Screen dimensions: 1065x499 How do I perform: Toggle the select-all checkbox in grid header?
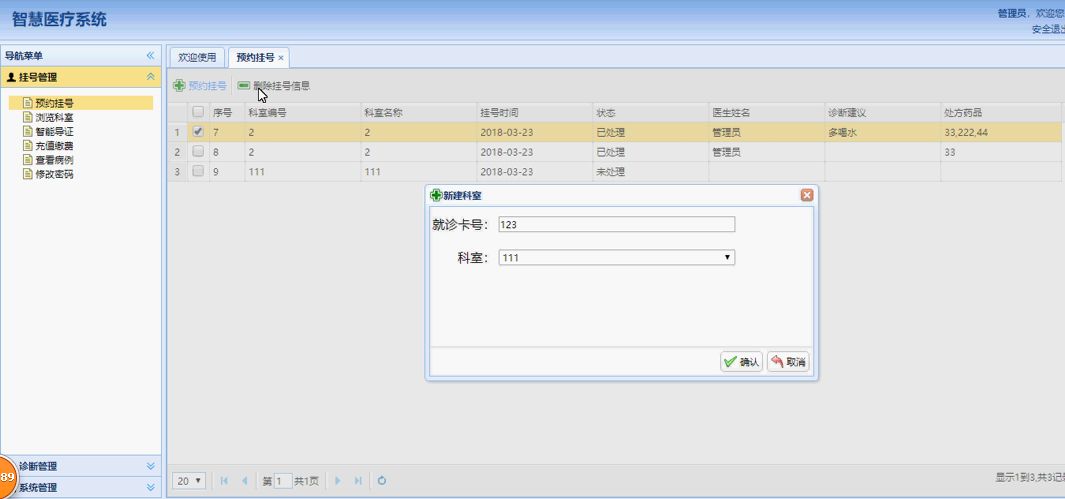tap(198, 112)
